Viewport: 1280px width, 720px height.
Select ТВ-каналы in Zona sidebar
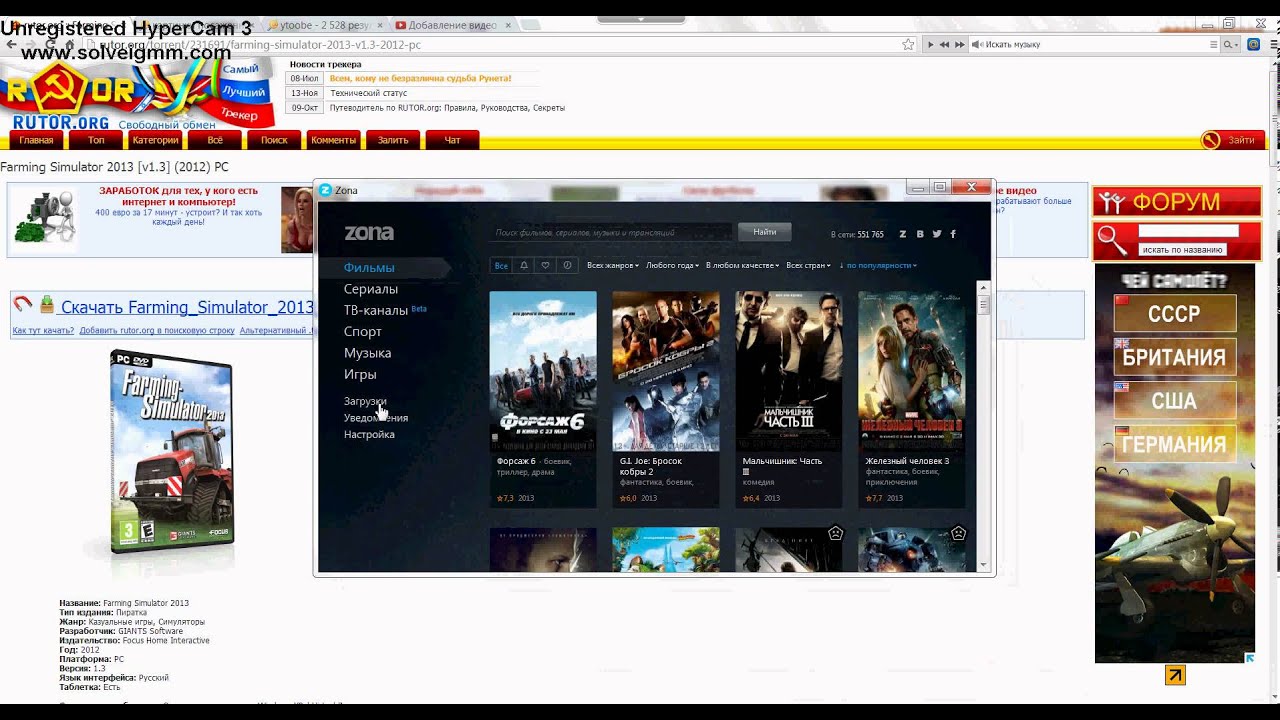click(x=376, y=310)
